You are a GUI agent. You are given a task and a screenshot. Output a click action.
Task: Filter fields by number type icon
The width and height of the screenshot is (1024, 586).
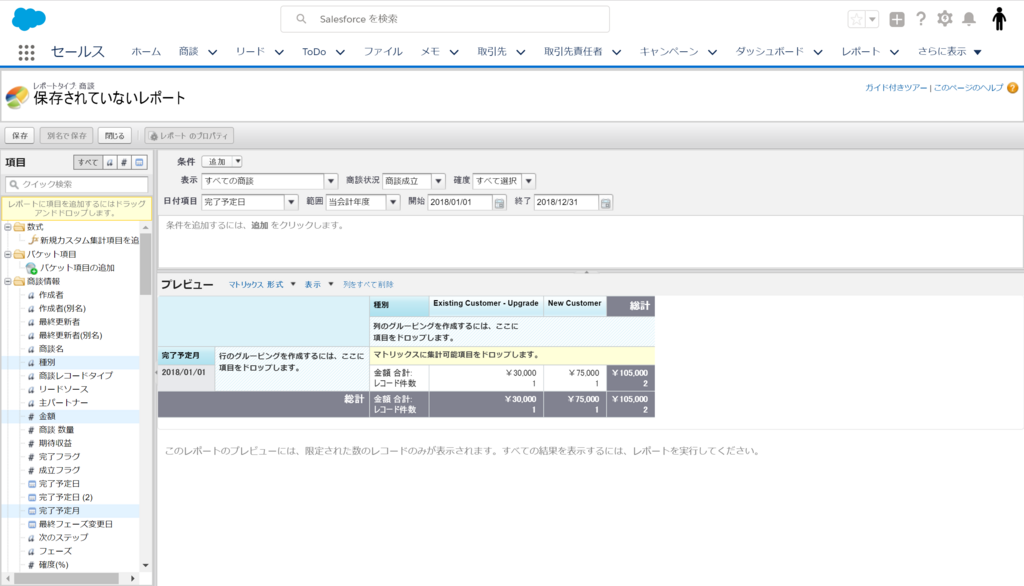pos(124,163)
